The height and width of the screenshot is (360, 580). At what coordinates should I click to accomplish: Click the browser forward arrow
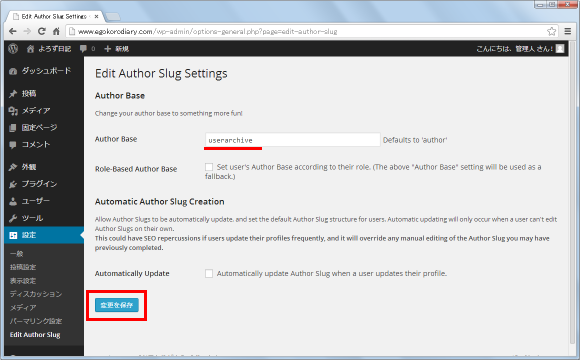[27, 31]
